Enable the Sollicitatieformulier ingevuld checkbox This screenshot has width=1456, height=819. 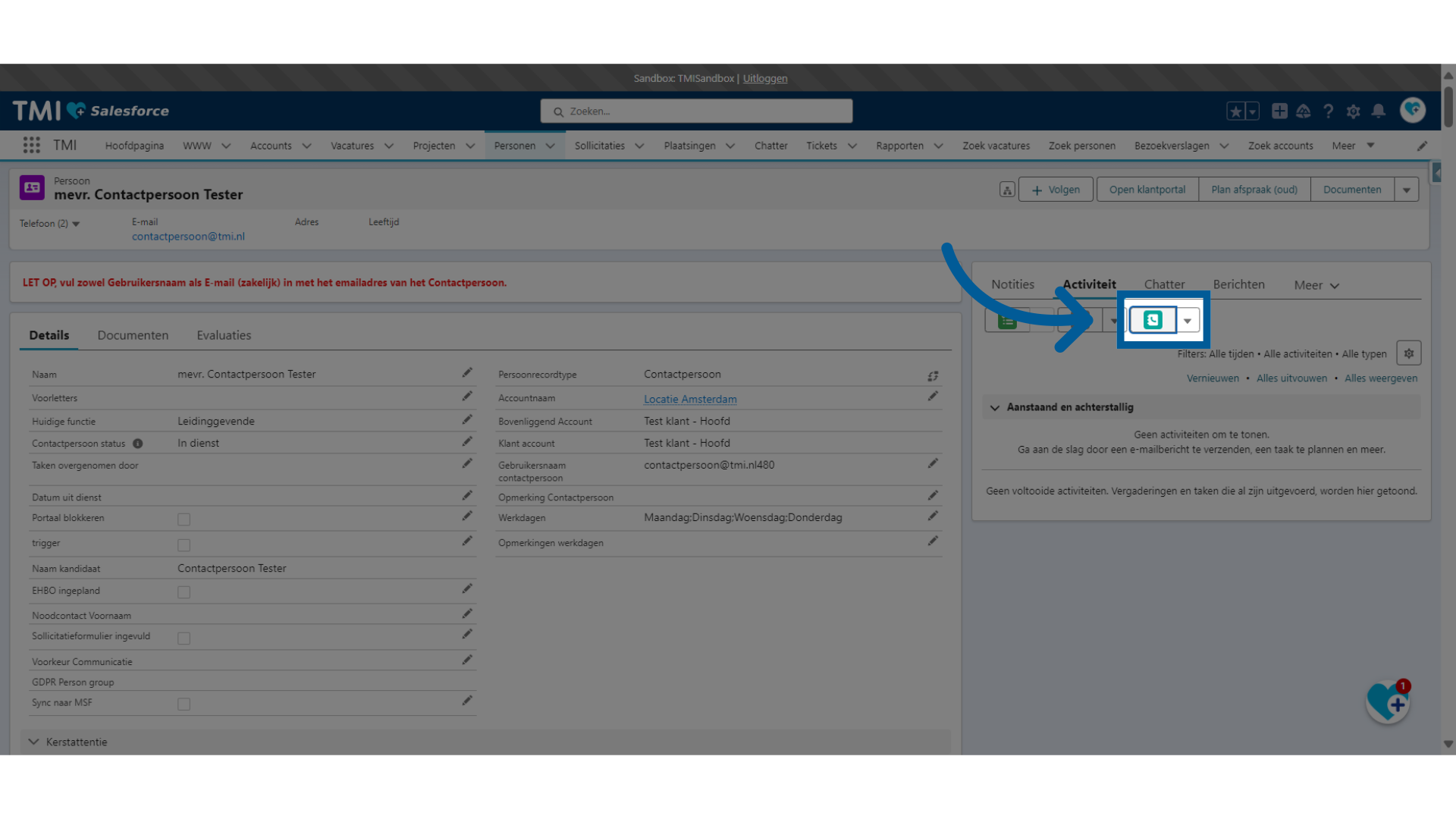point(184,638)
